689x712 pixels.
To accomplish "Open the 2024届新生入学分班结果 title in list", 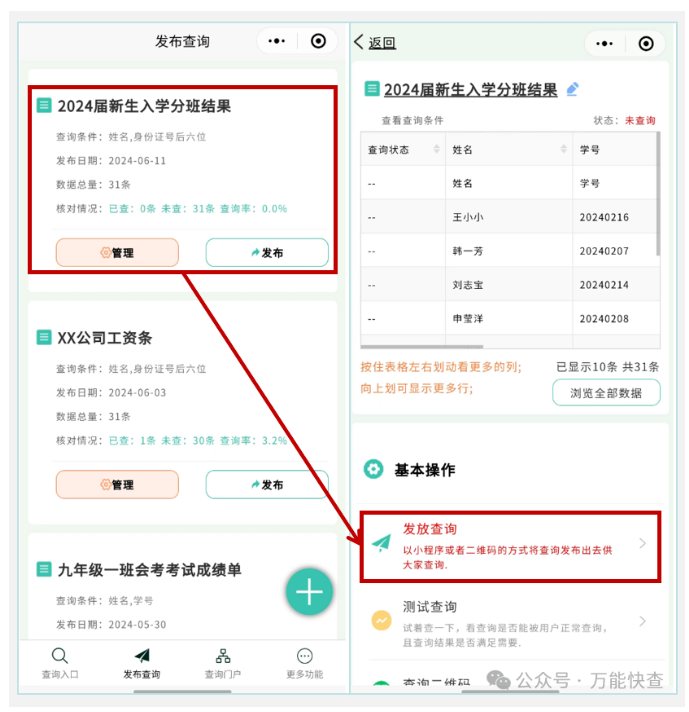I will click(x=144, y=106).
